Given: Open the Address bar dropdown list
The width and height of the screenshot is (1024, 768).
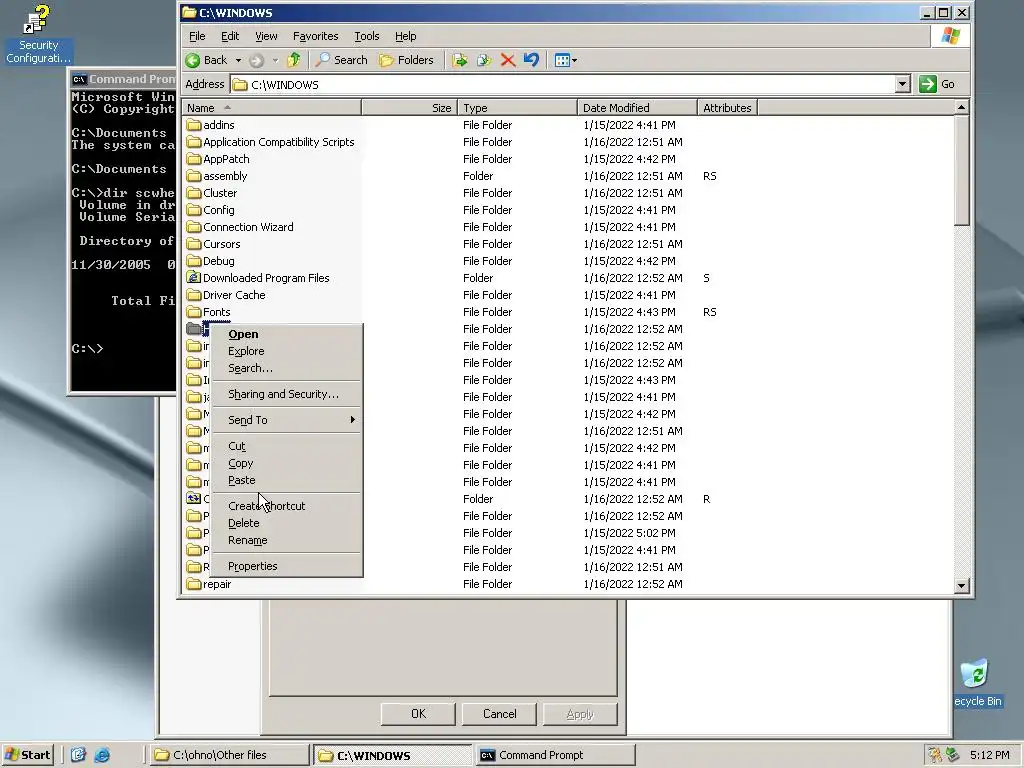Looking at the screenshot, I should tap(903, 84).
